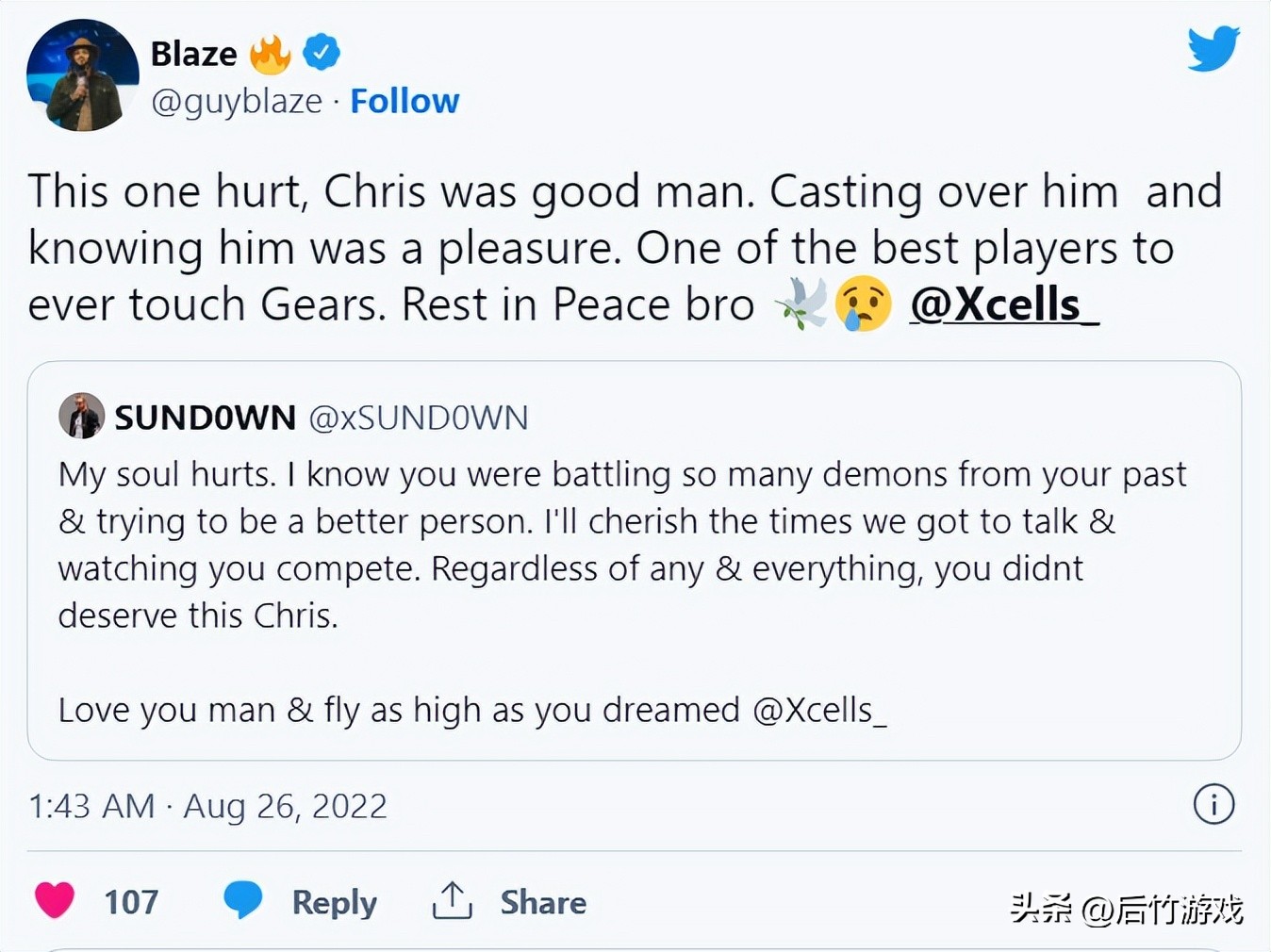
Task: Click the crying emoji in the tweet
Action: 864,304
